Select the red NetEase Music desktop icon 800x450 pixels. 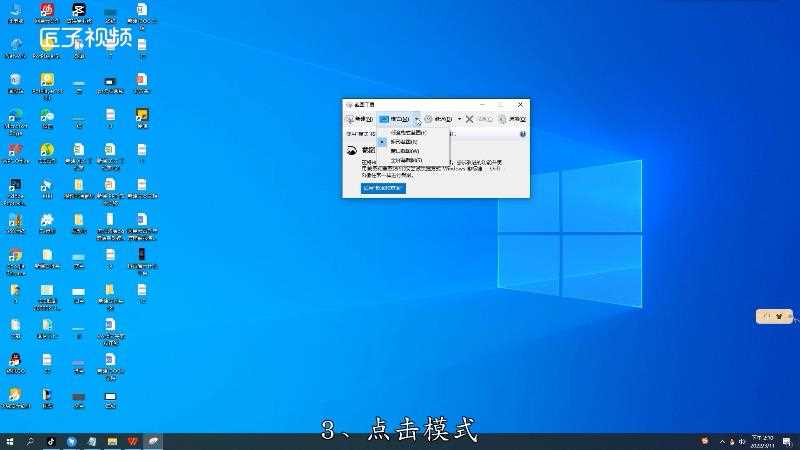point(47,13)
